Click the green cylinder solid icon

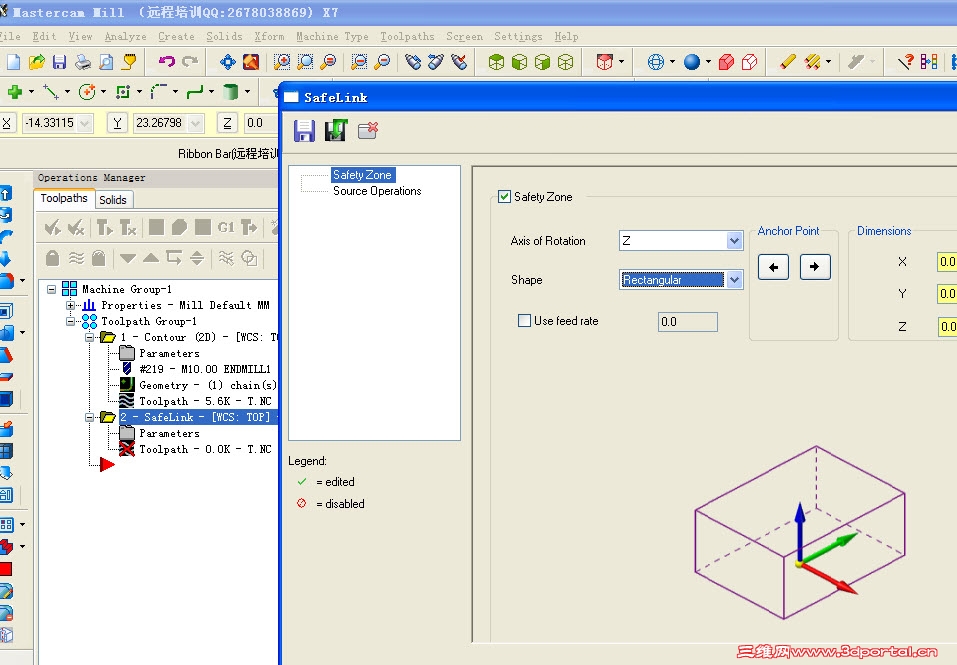point(230,92)
